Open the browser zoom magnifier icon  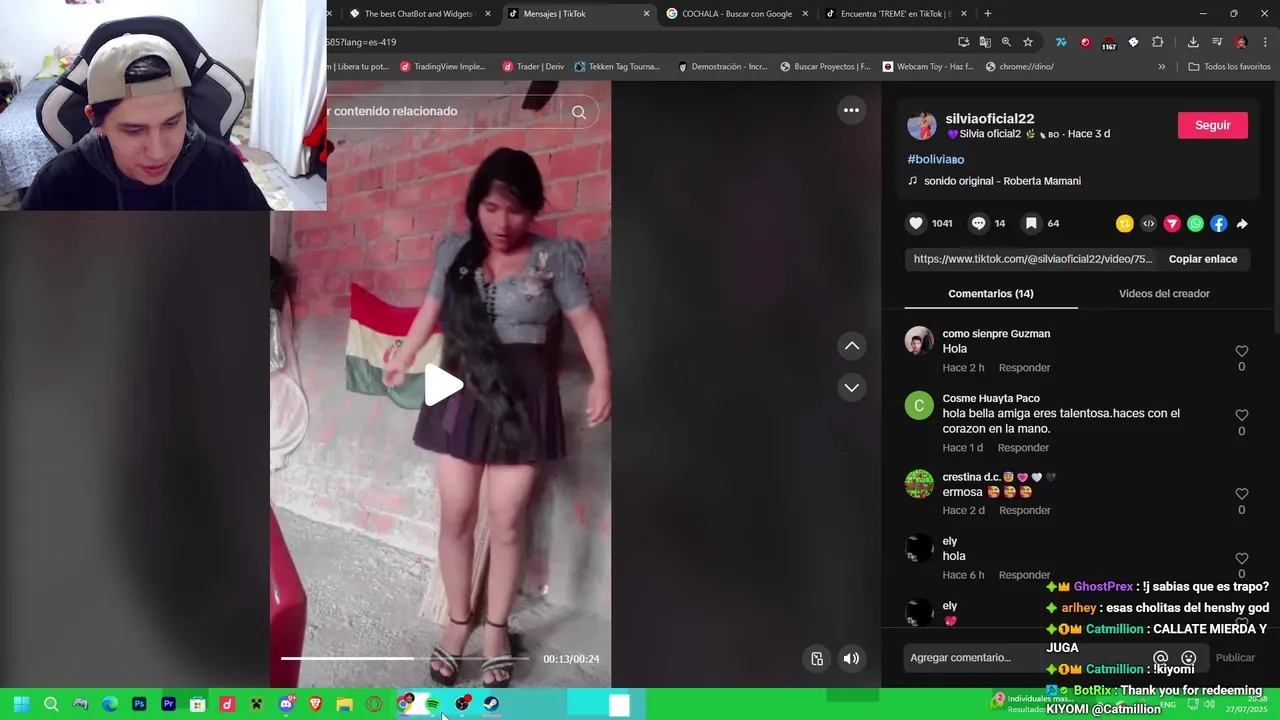pyautogui.click(x=1006, y=42)
